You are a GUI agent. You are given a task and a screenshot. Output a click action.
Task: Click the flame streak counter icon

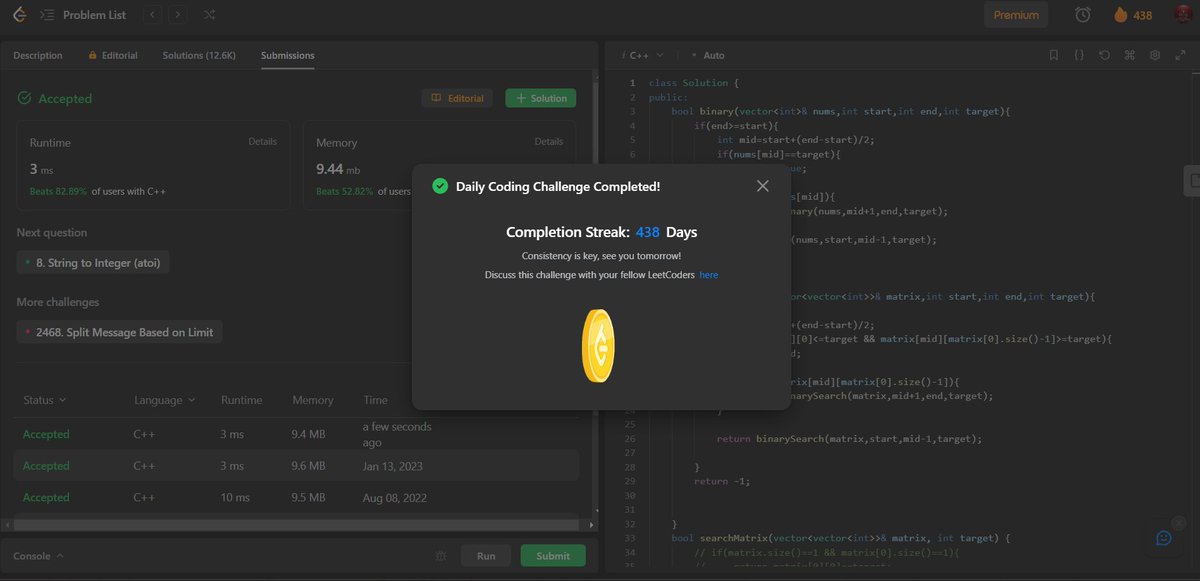(1119, 14)
